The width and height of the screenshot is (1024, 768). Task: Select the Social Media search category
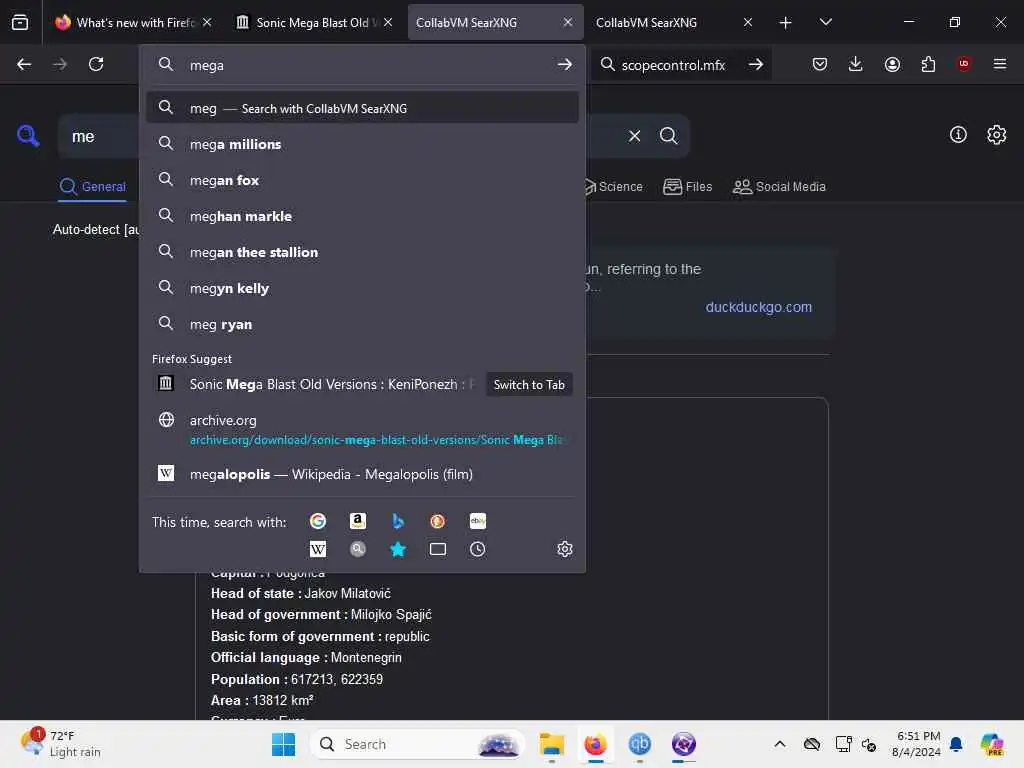pos(779,187)
